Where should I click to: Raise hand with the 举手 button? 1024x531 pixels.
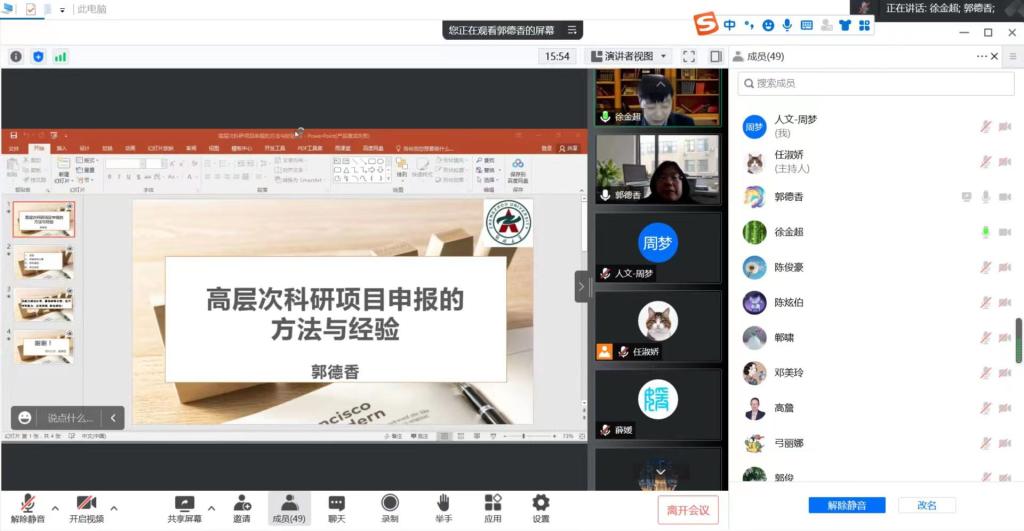coord(442,508)
